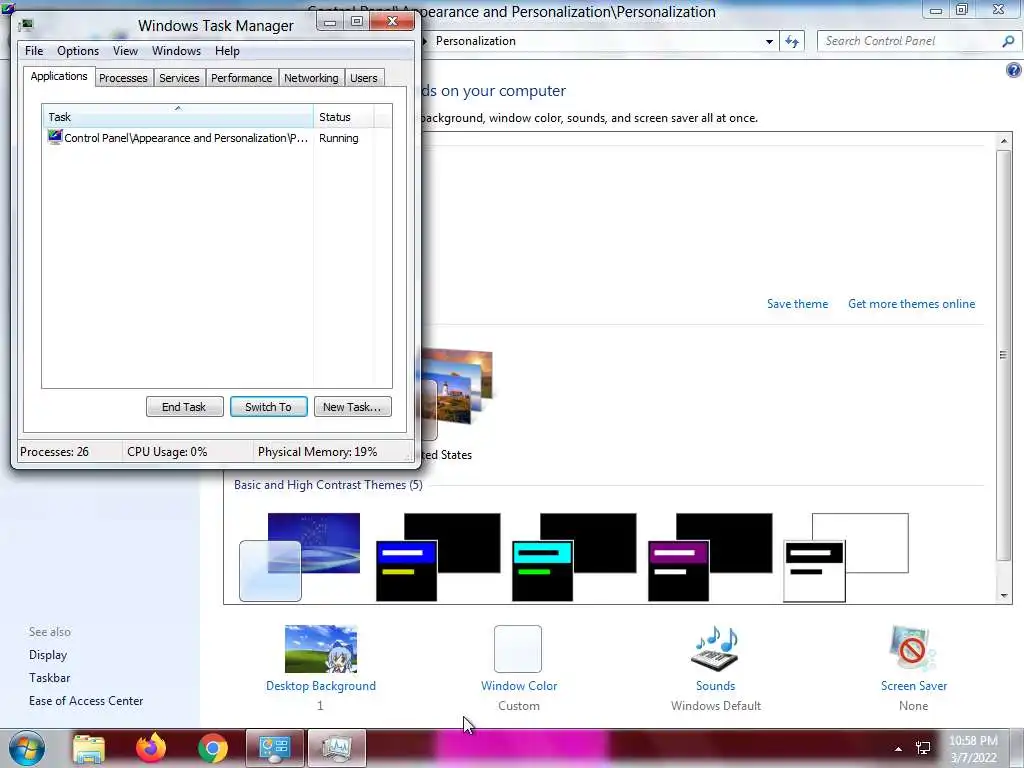Click the Sounds link text
This screenshot has height=768, width=1024.
coord(715,686)
